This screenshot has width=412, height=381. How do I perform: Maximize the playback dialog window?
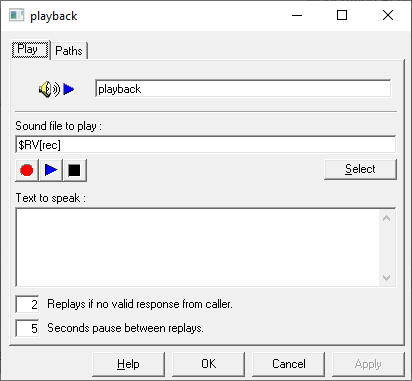point(342,15)
